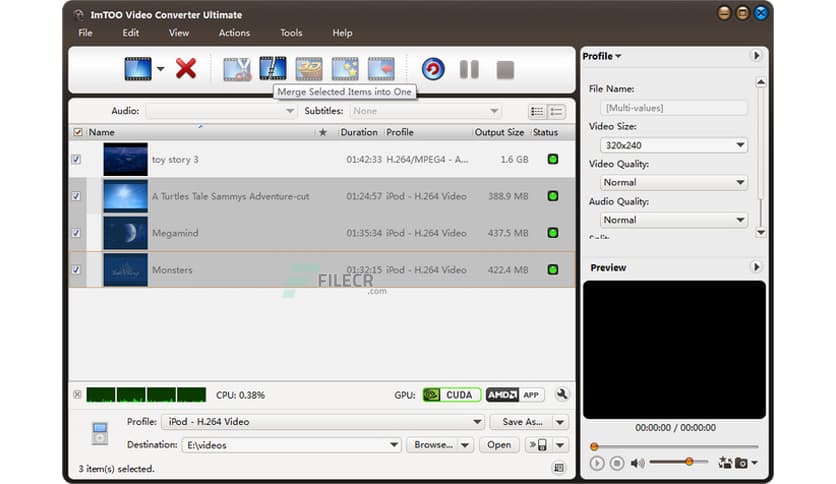Click the File Name input field
836x484 pixels.
click(x=673, y=108)
